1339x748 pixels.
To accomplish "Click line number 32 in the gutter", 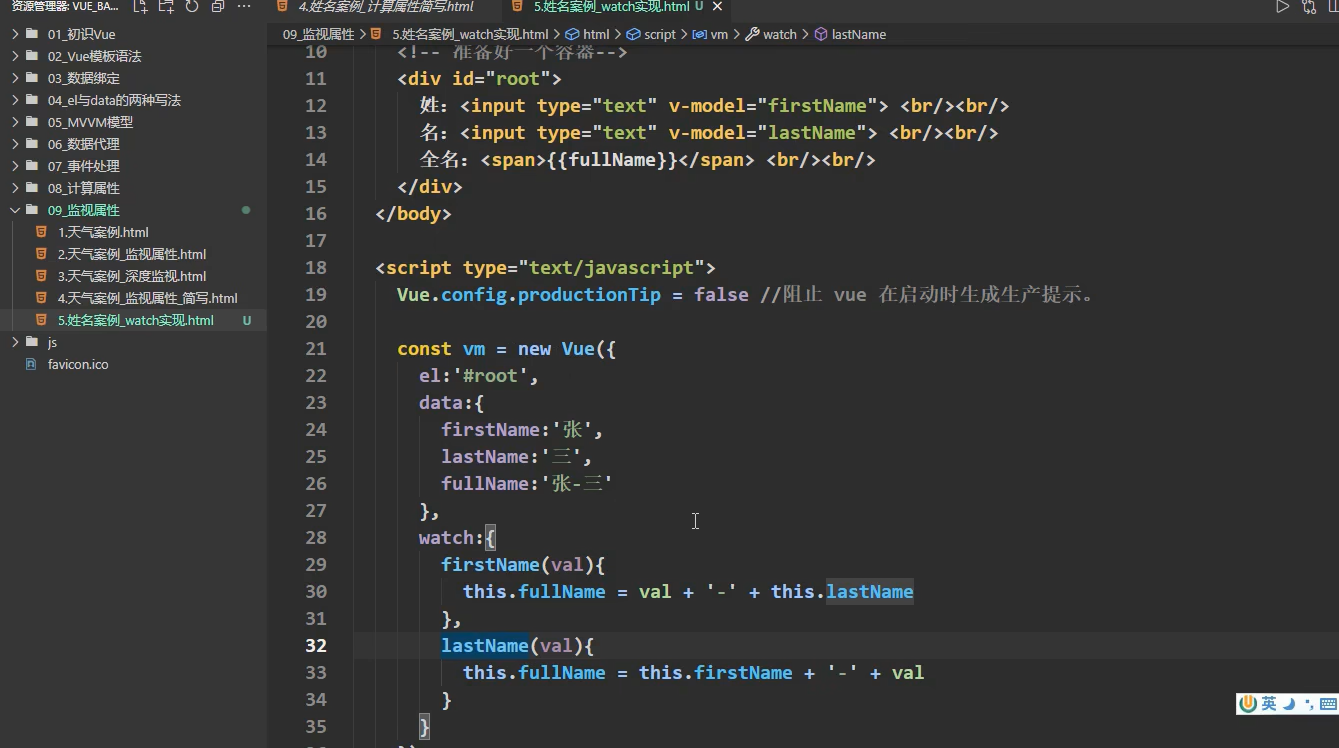I will pos(315,645).
